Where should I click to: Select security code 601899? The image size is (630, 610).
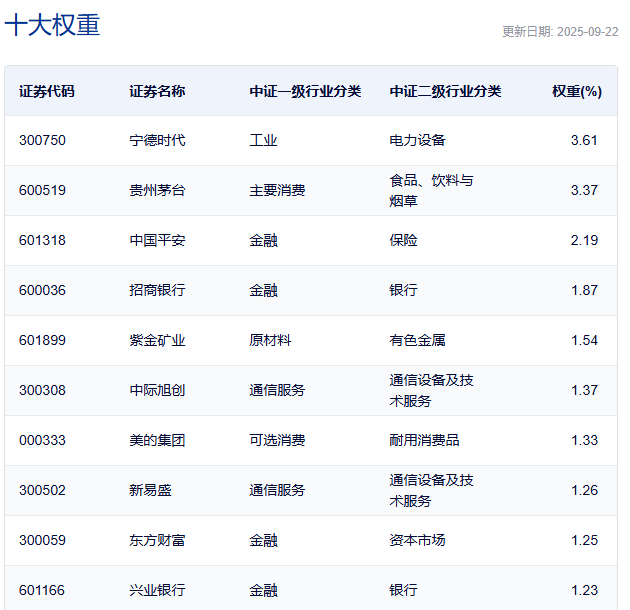pos(42,340)
